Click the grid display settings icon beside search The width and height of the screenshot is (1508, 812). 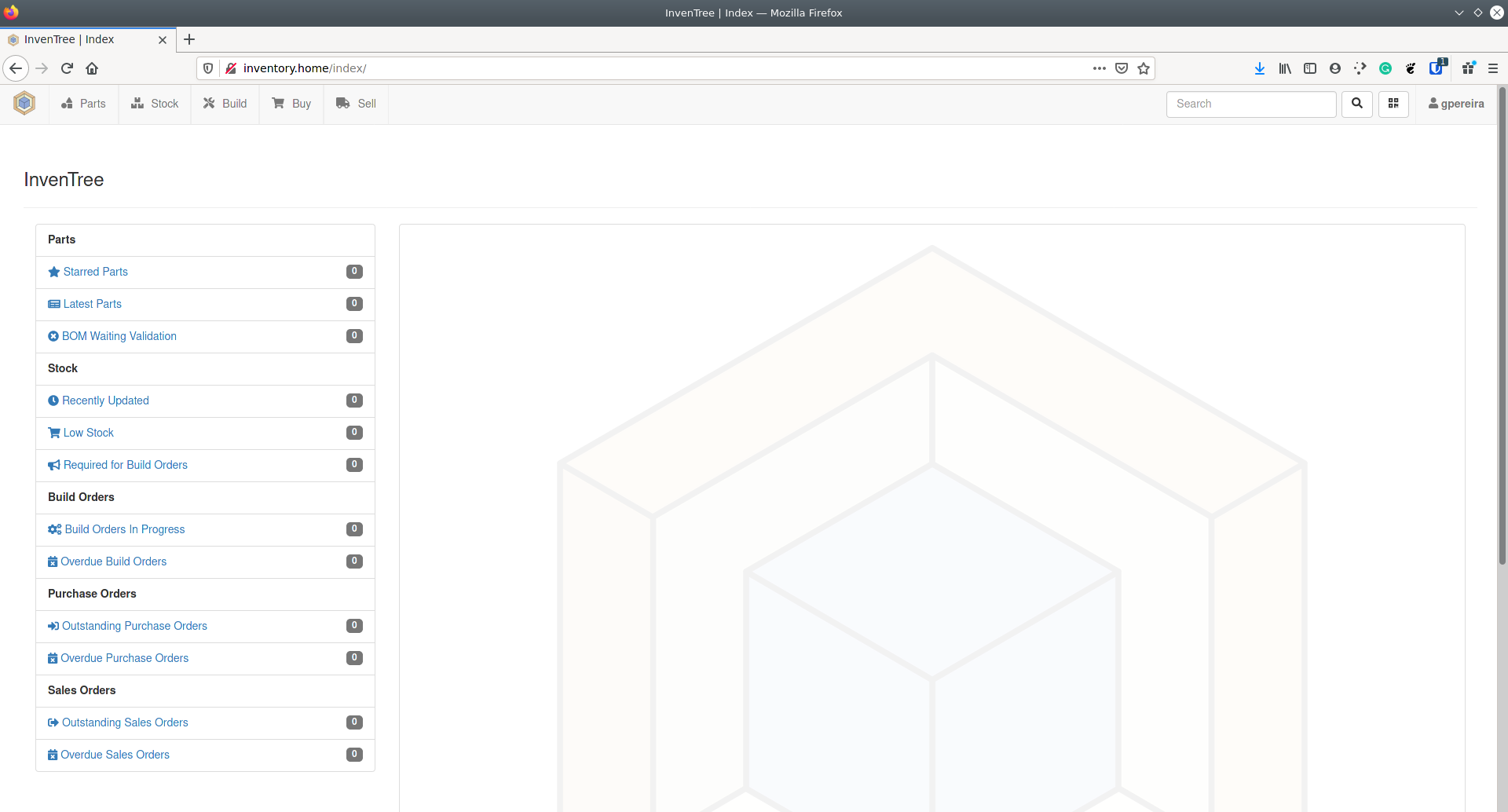(x=1393, y=104)
